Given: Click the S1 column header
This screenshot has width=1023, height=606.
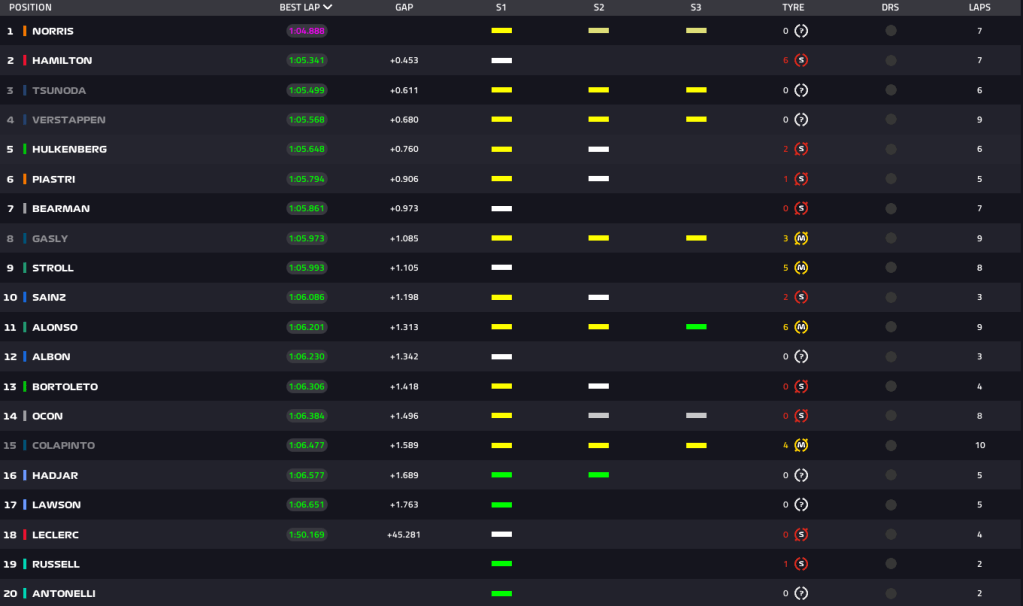Looking at the screenshot, I should tap(501, 7).
